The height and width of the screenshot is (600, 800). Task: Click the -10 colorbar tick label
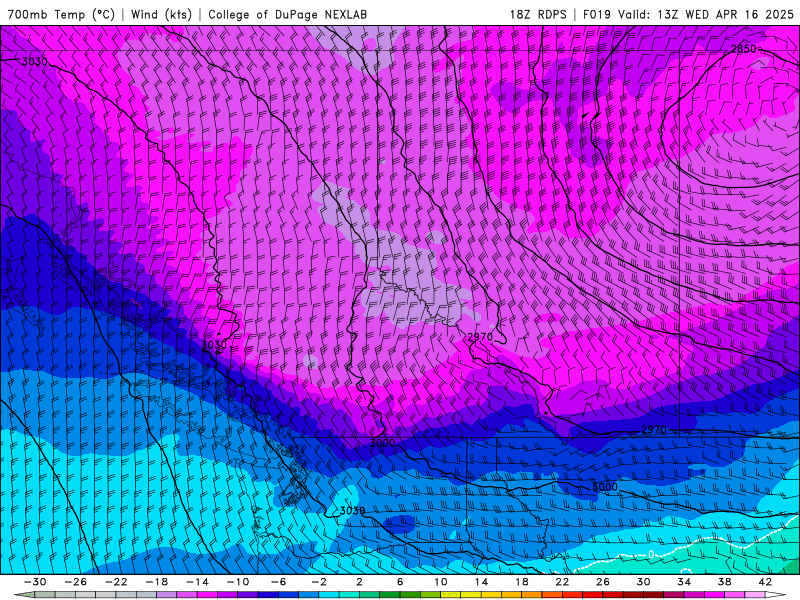pyautogui.click(x=238, y=582)
